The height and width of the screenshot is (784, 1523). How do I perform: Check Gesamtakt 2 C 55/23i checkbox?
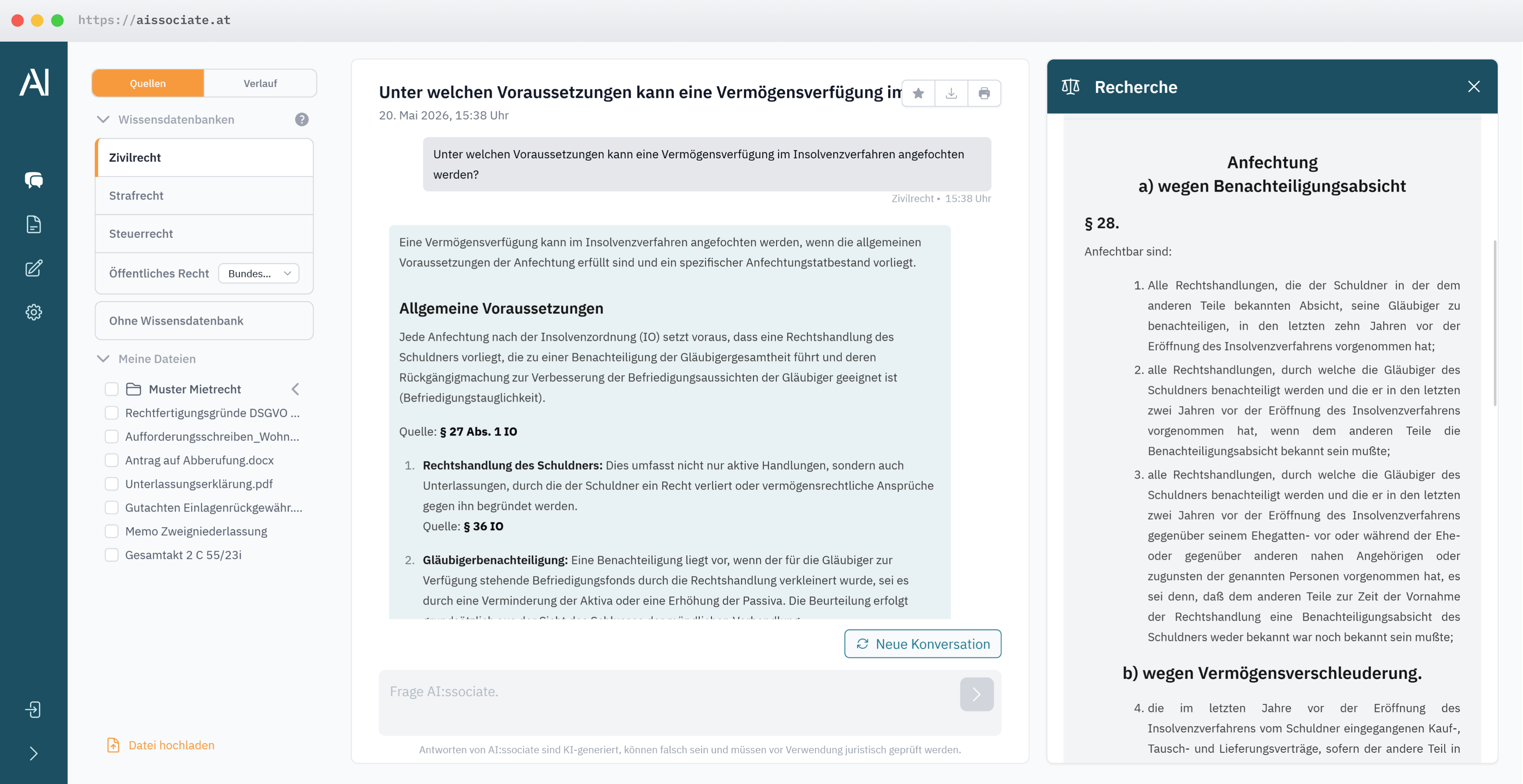[x=111, y=555]
